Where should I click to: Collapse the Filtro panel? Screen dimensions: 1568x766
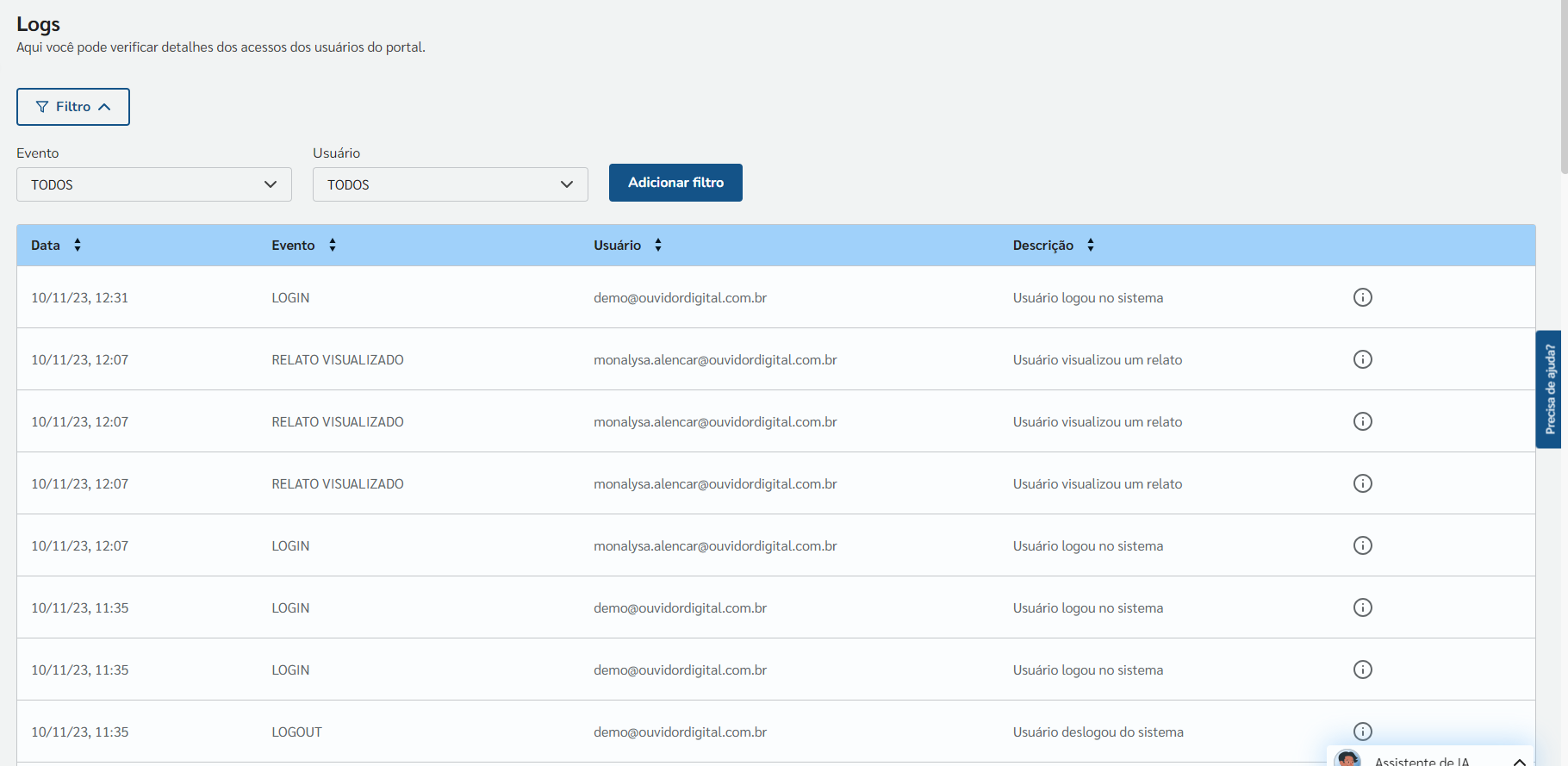click(73, 107)
